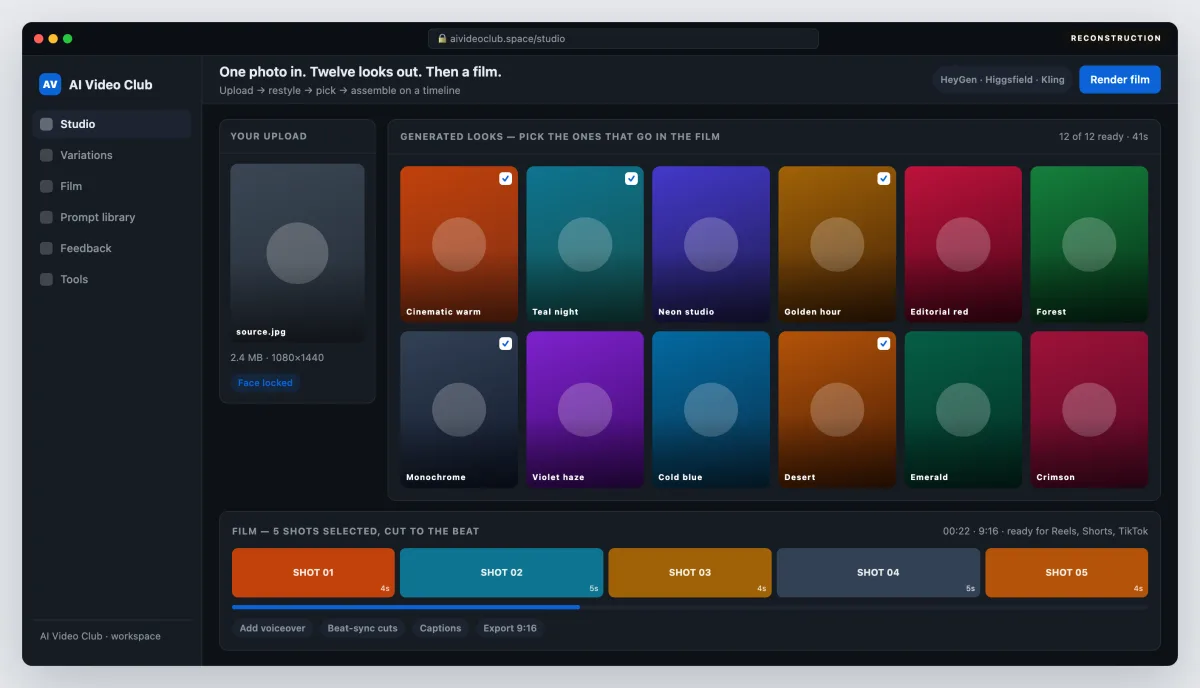
Task: Click the square icon beside Feedback
Action: point(46,248)
